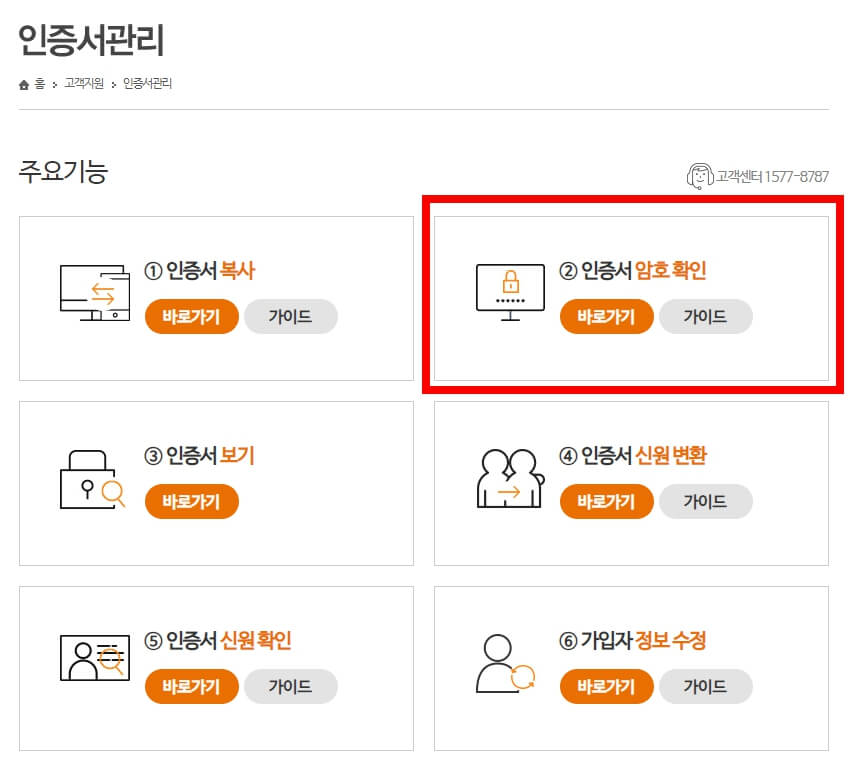Open 바로가기 for 인증서 신원 변환

606,502
